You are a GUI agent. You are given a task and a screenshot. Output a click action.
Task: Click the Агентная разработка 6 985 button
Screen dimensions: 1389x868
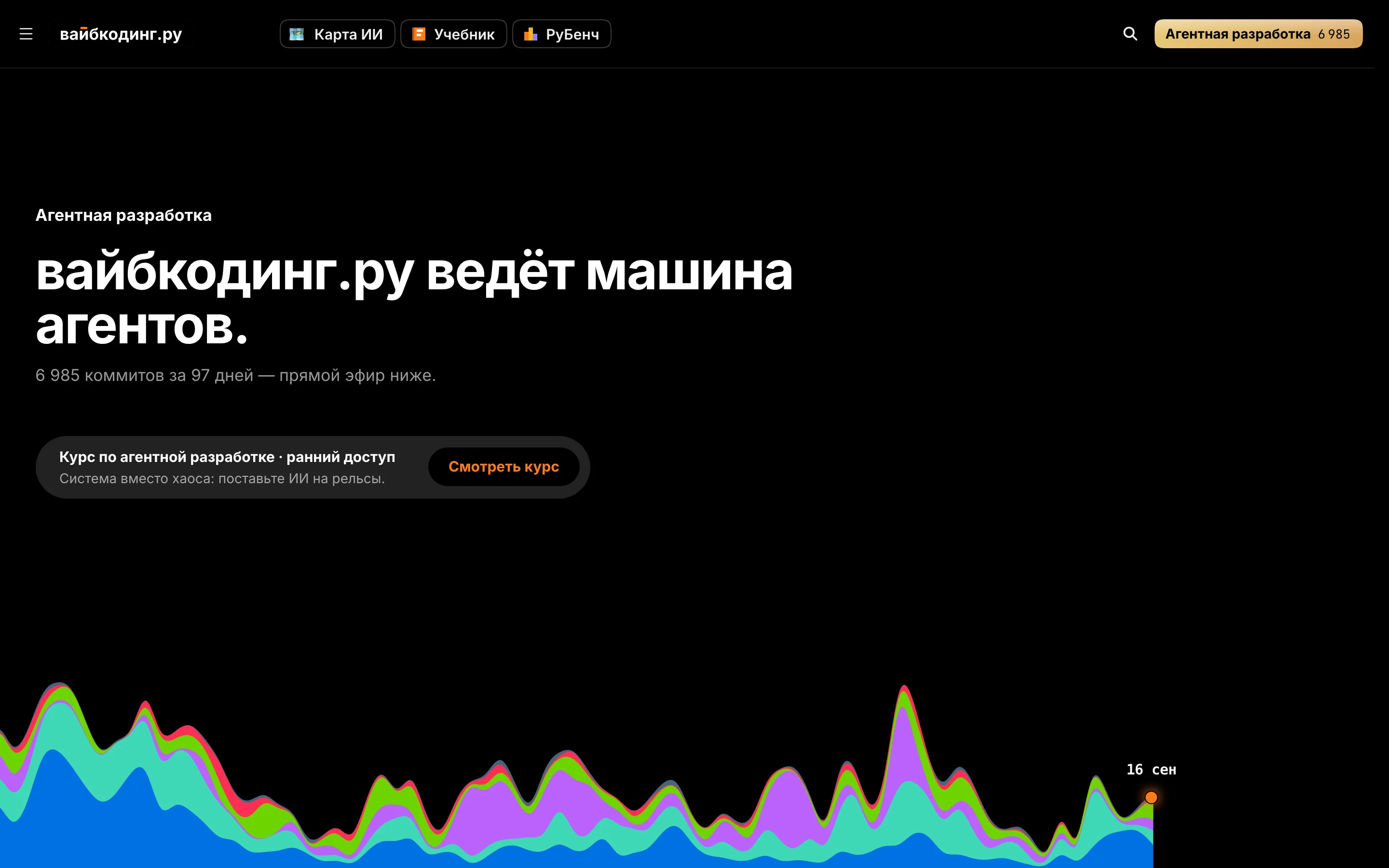click(1258, 34)
